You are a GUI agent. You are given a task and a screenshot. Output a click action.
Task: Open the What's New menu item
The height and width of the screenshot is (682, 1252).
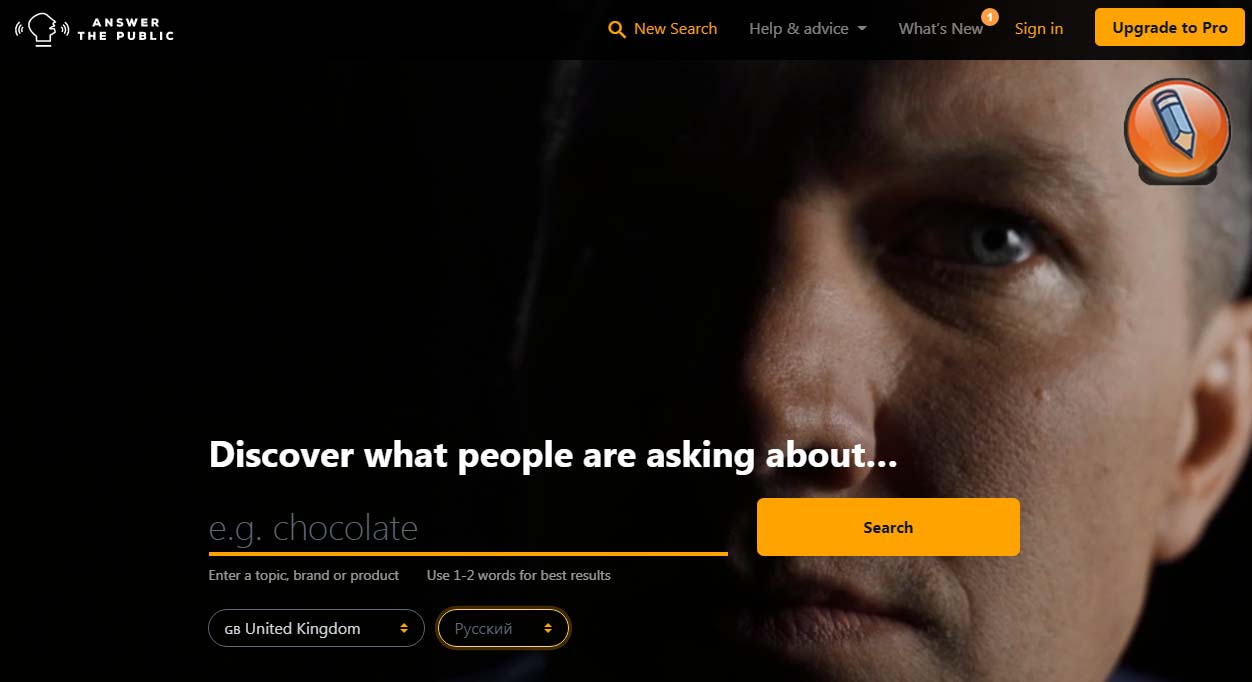pyautogui.click(x=941, y=29)
